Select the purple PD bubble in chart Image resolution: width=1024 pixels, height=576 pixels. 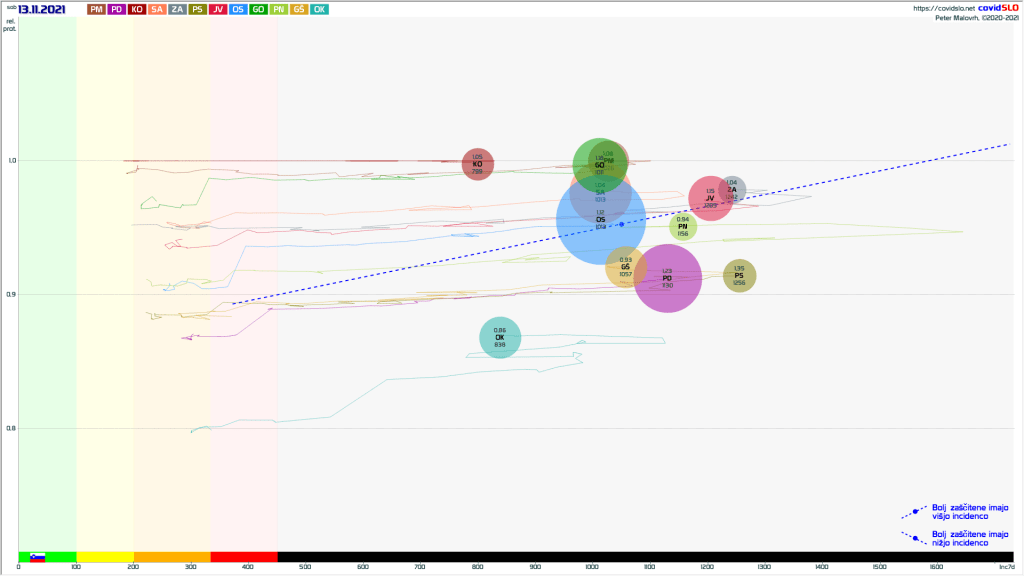(667, 279)
